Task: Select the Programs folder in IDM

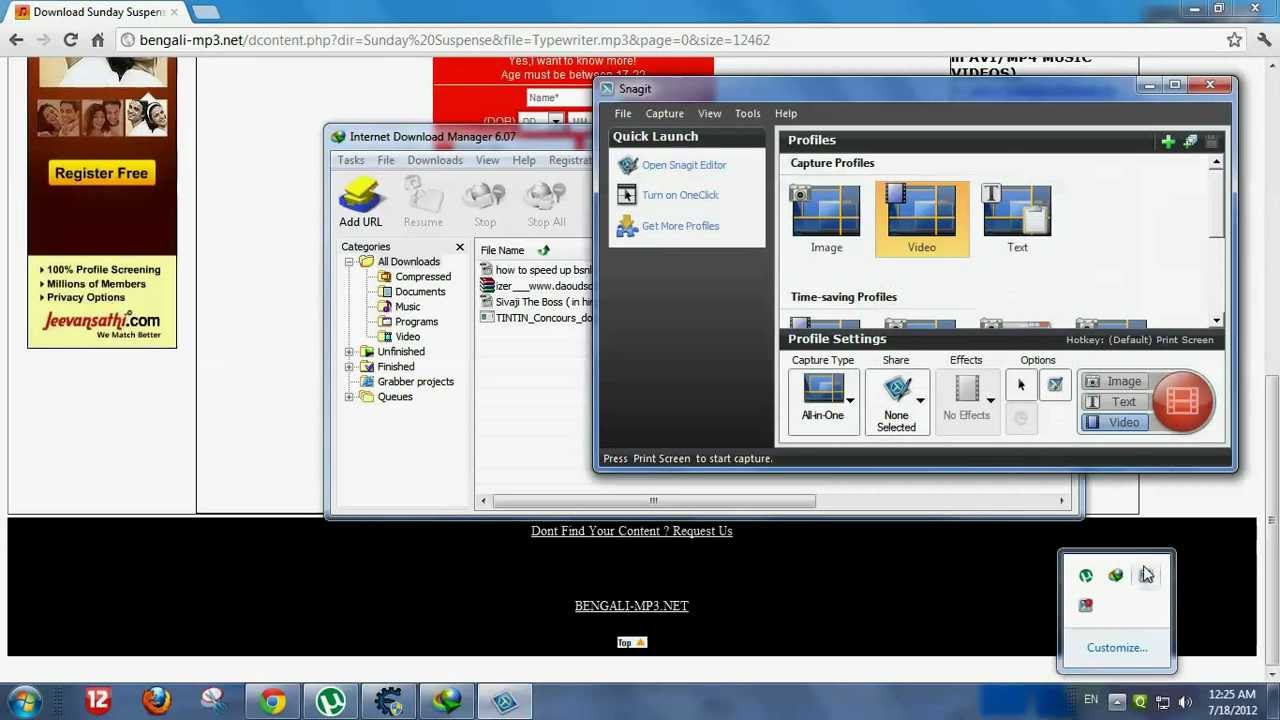Action: (x=408, y=322)
